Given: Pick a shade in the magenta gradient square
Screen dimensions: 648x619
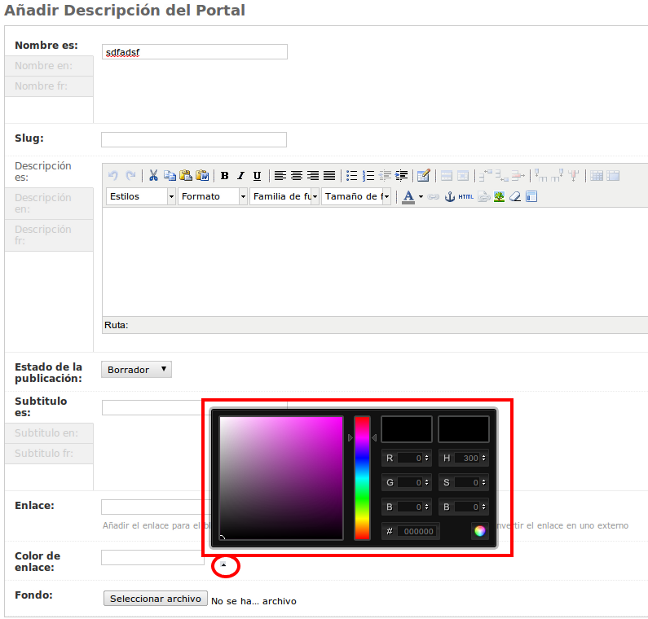Looking at the screenshot, I should point(281,478).
